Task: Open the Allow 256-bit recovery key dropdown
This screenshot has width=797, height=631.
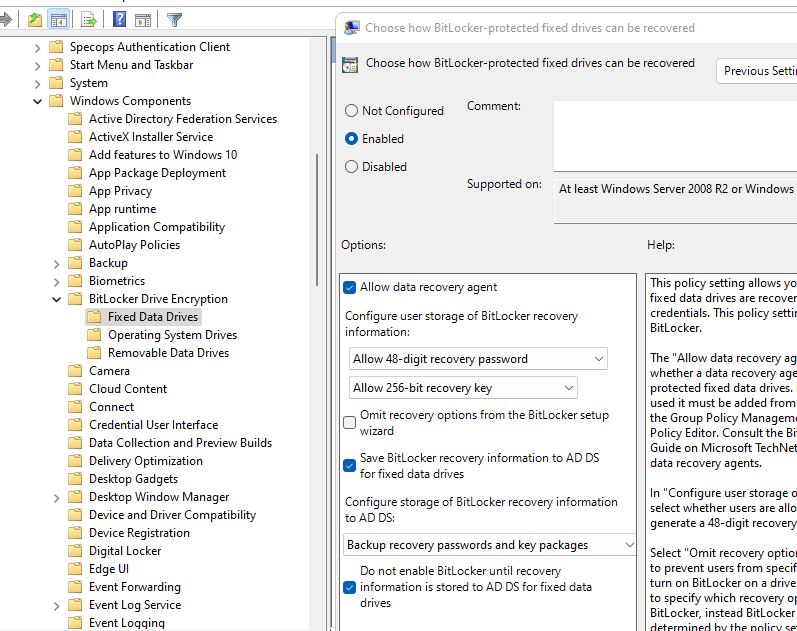Action: 463,388
